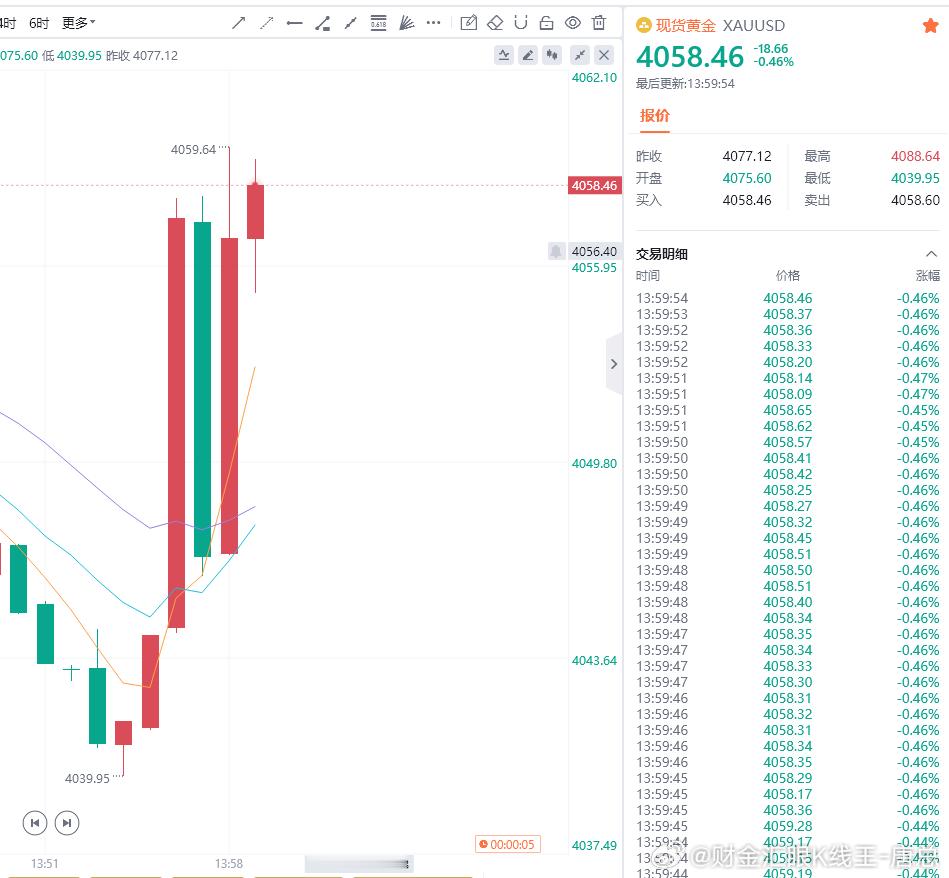The image size is (949, 878).
Task: Click the 13:58 time axis label
Action: pos(229,863)
